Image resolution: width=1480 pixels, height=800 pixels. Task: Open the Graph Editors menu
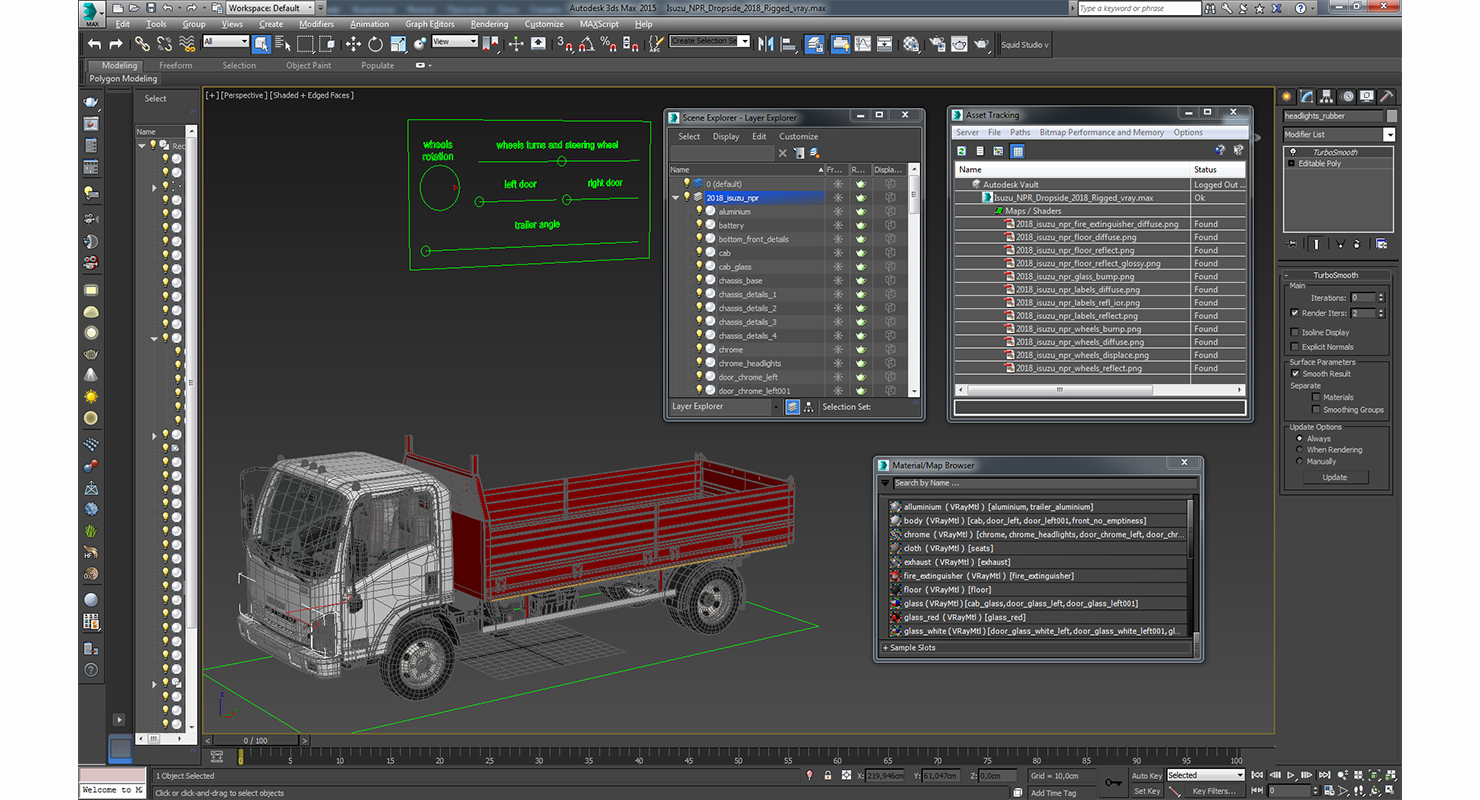430,24
